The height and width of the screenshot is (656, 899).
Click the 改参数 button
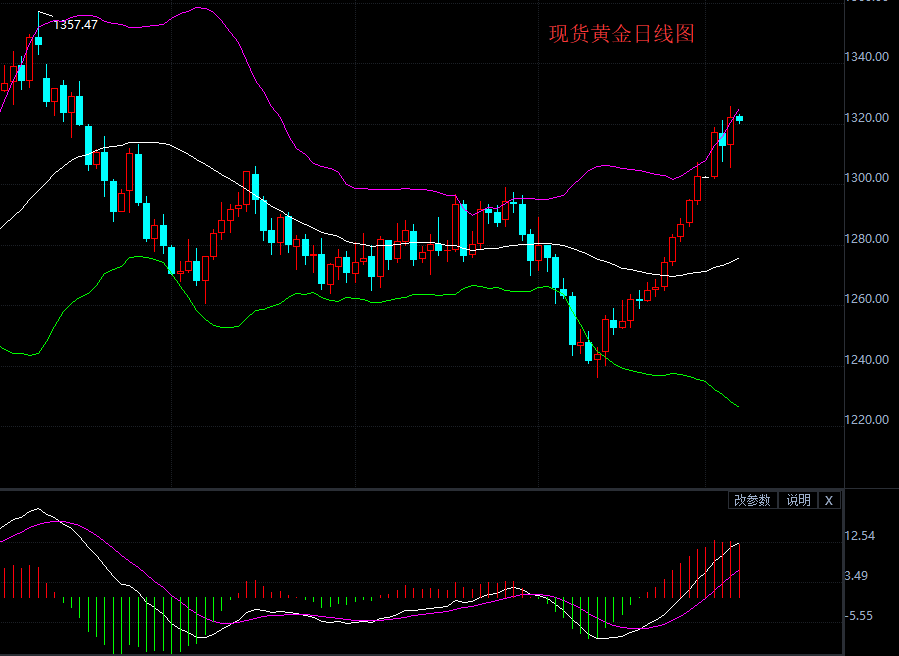click(x=752, y=500)
